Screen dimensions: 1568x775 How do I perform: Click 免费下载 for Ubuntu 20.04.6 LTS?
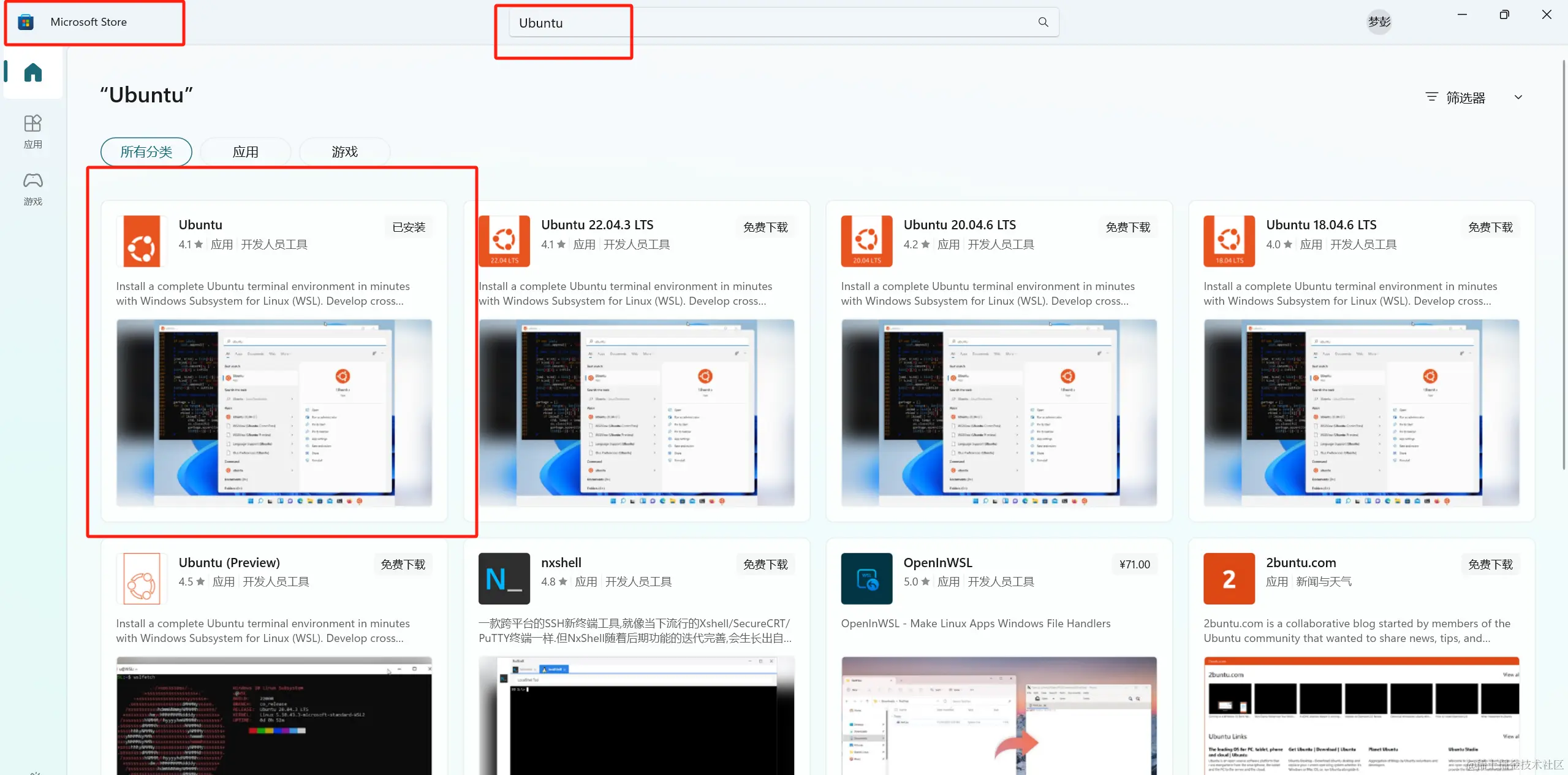(1128, 227)
